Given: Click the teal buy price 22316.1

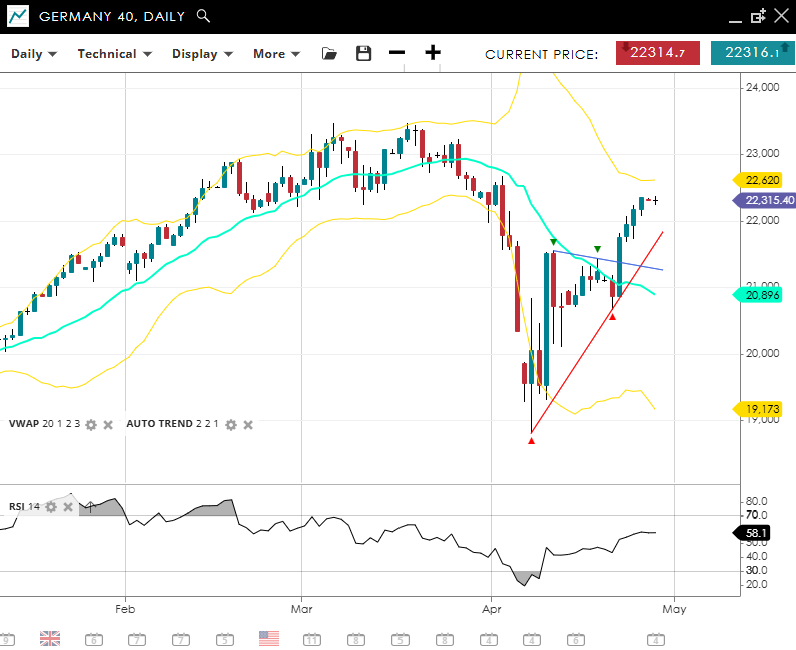Looking at the screenshot, I should point(752,53).
